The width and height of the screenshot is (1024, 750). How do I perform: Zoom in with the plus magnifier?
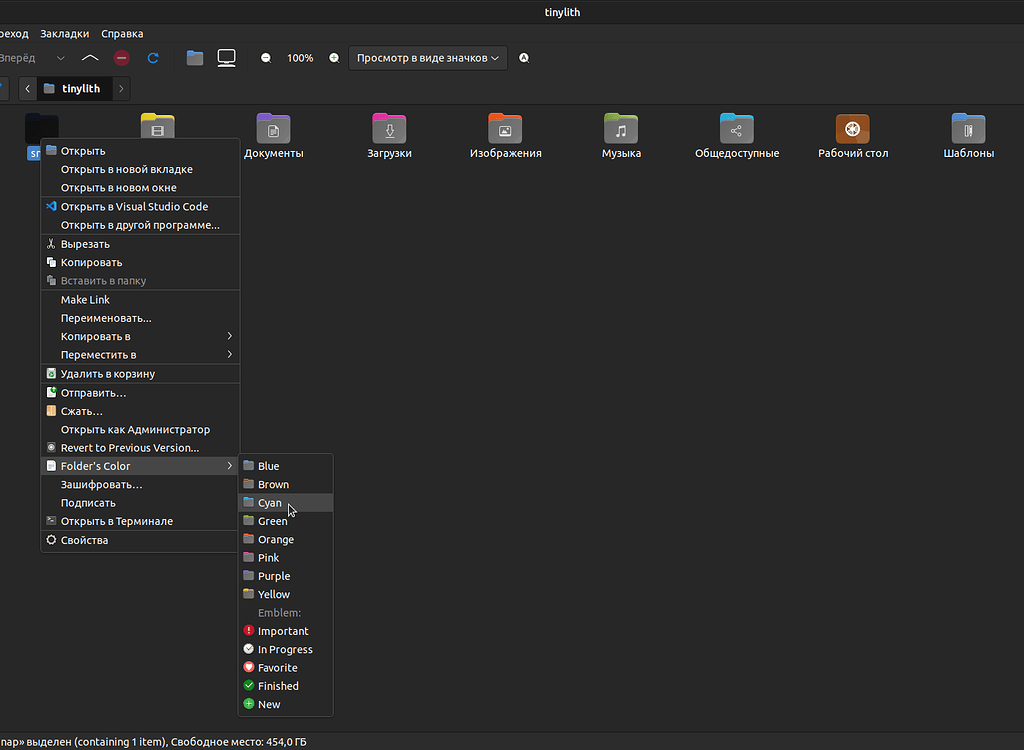coord(334,58)
